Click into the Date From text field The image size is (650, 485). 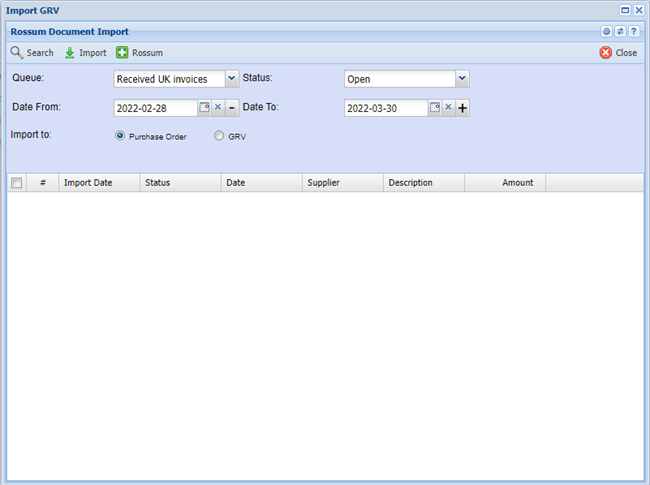click(155, 108)
